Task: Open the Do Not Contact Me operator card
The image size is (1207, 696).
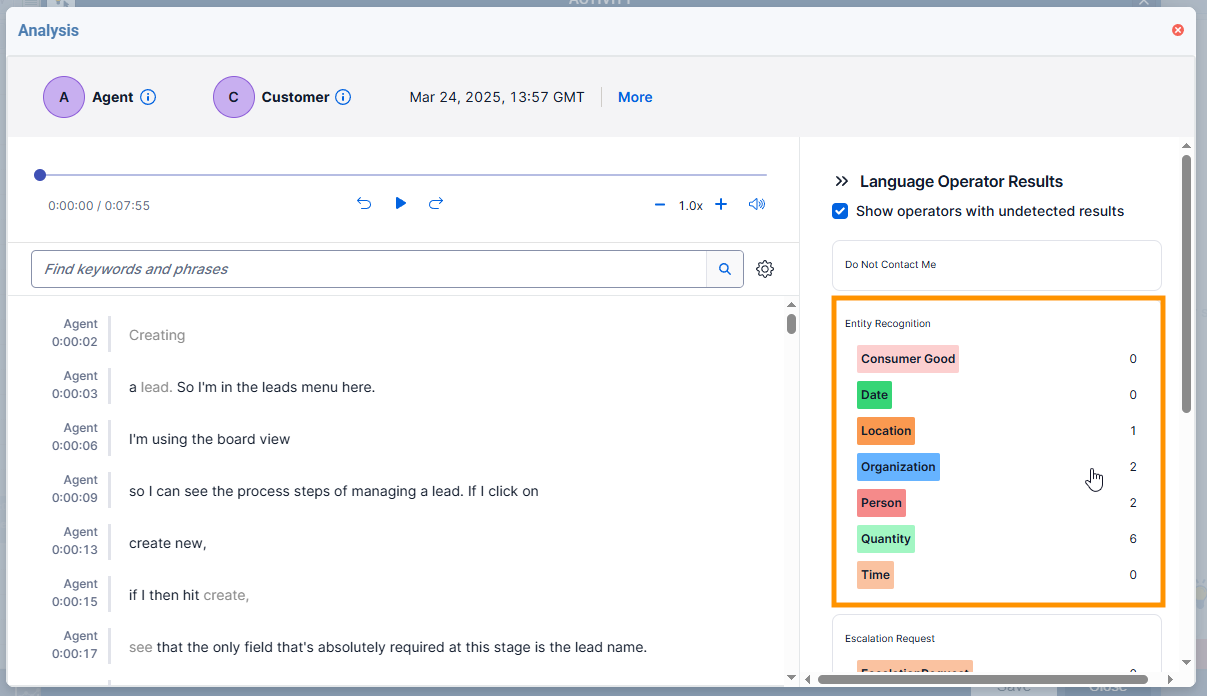Action: 996,264
